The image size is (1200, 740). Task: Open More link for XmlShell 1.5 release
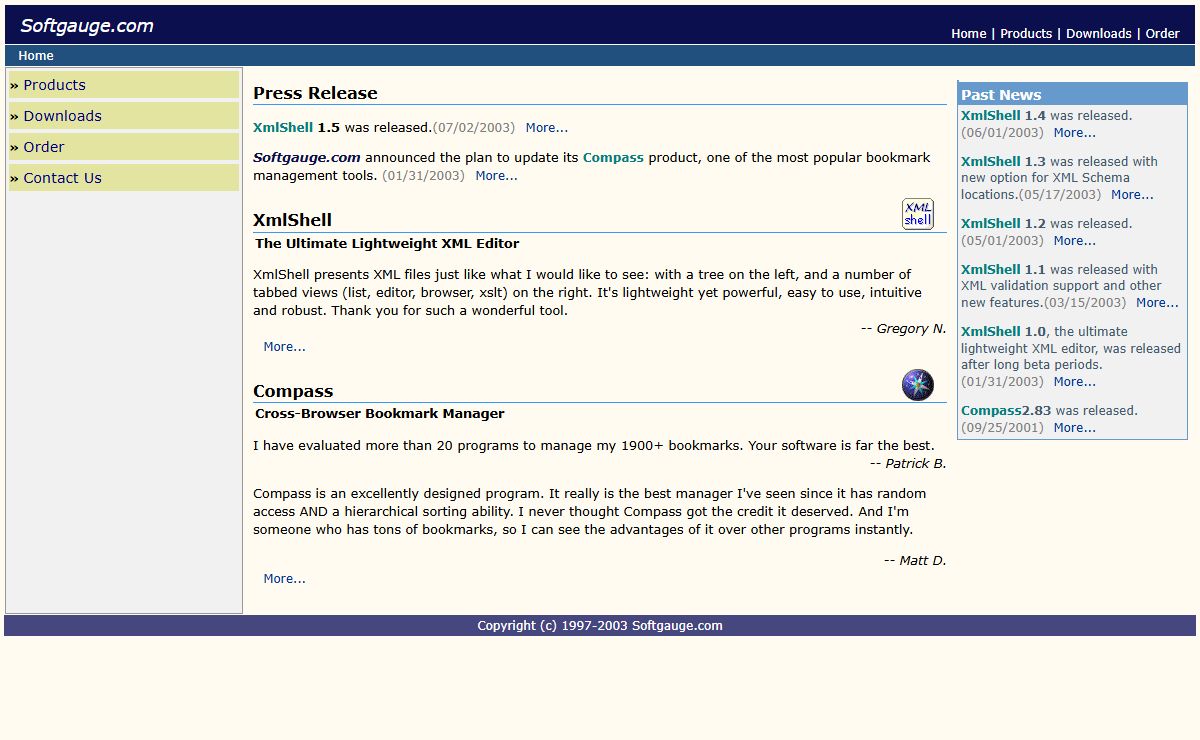tap(546, 128)
